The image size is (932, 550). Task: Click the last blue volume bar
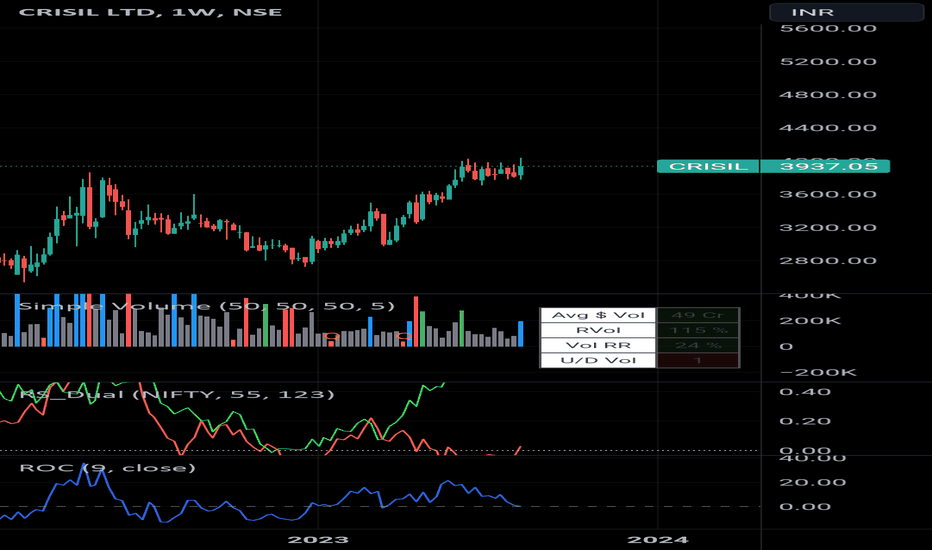tap(521, 334)
